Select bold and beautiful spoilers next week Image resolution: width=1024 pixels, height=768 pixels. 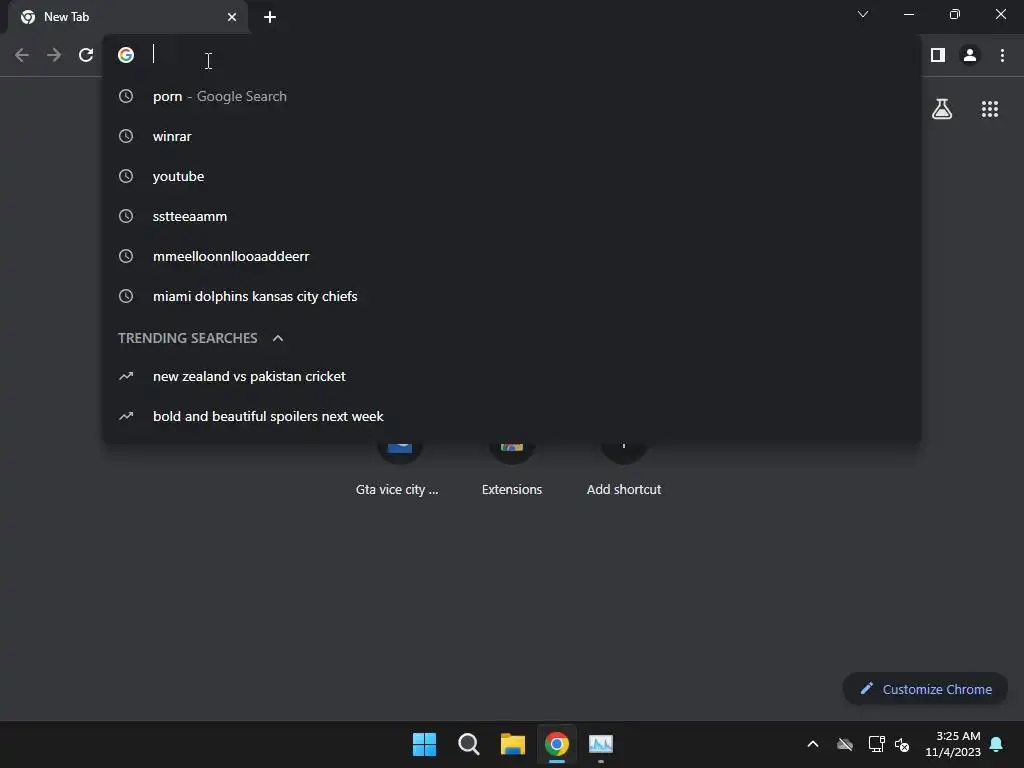(x=512, y=417)
